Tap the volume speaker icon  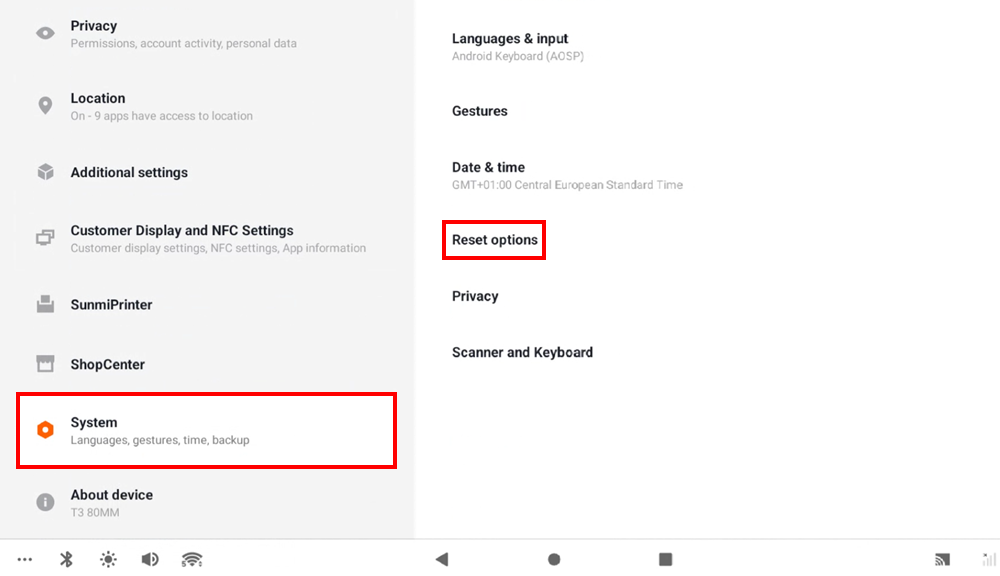(x=150, y=559)
